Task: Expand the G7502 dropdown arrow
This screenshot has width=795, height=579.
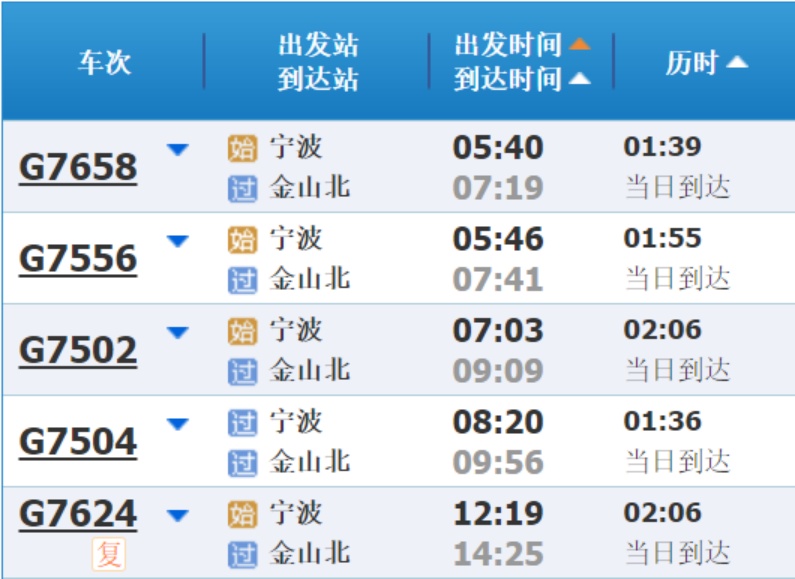Action: tap(177, 333)
